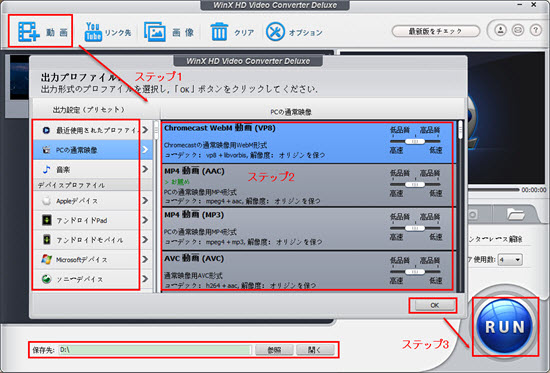
Task: Expand arrow beside 最近使用されたプロファイル
Action: pos(145,130)
